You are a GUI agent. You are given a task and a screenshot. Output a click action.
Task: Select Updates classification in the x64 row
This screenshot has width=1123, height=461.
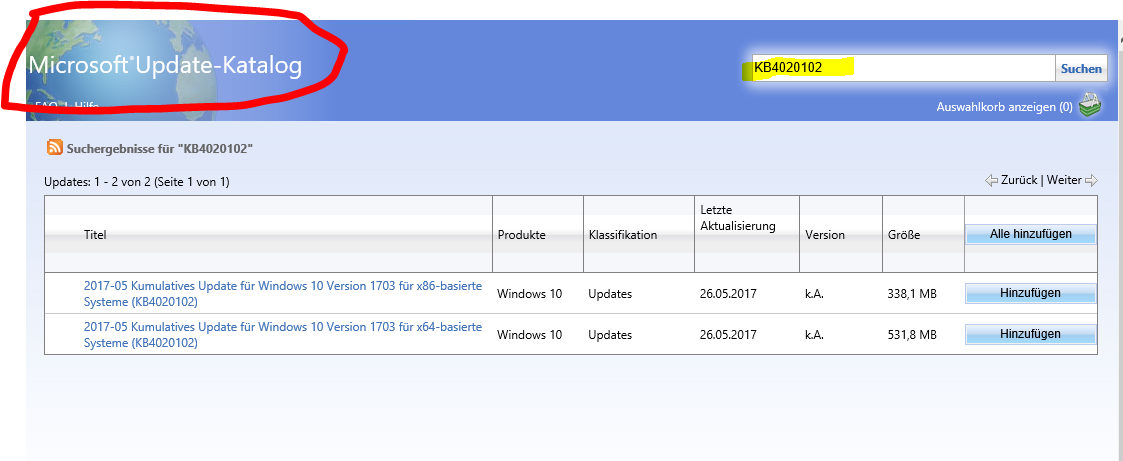(610, 334)
